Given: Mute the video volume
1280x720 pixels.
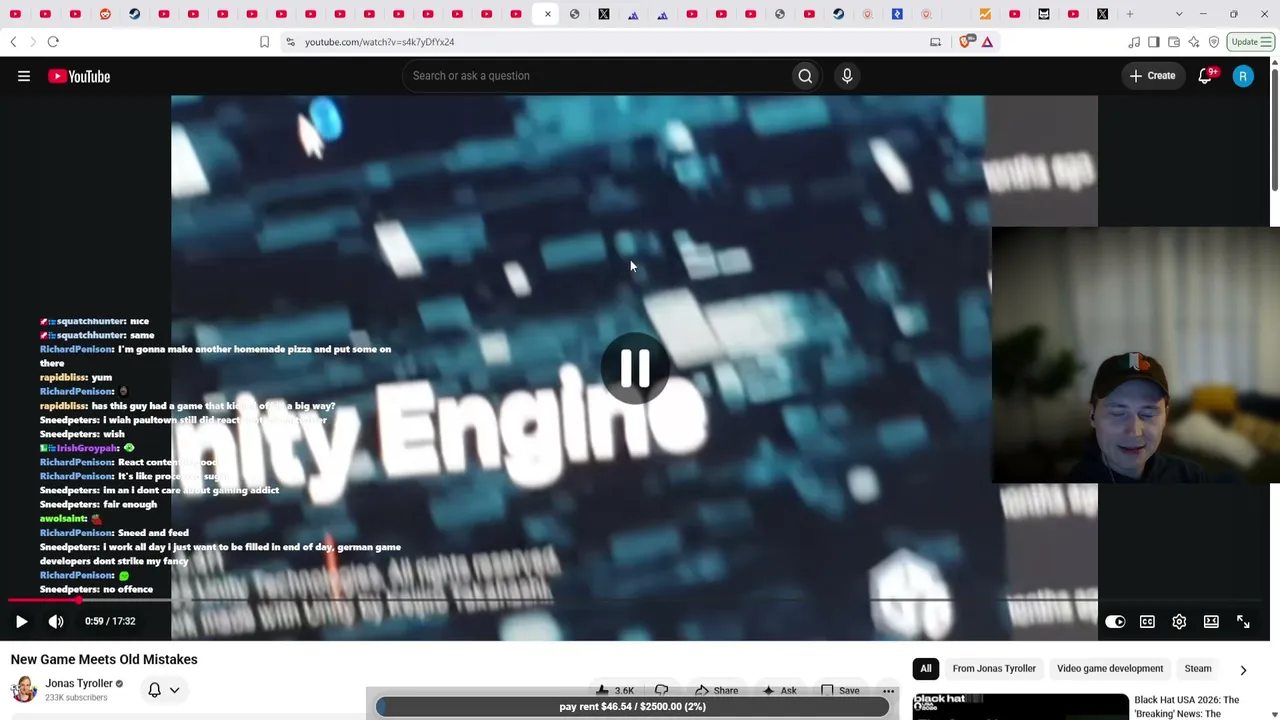Looking at the screenshot, I should 56,622.
